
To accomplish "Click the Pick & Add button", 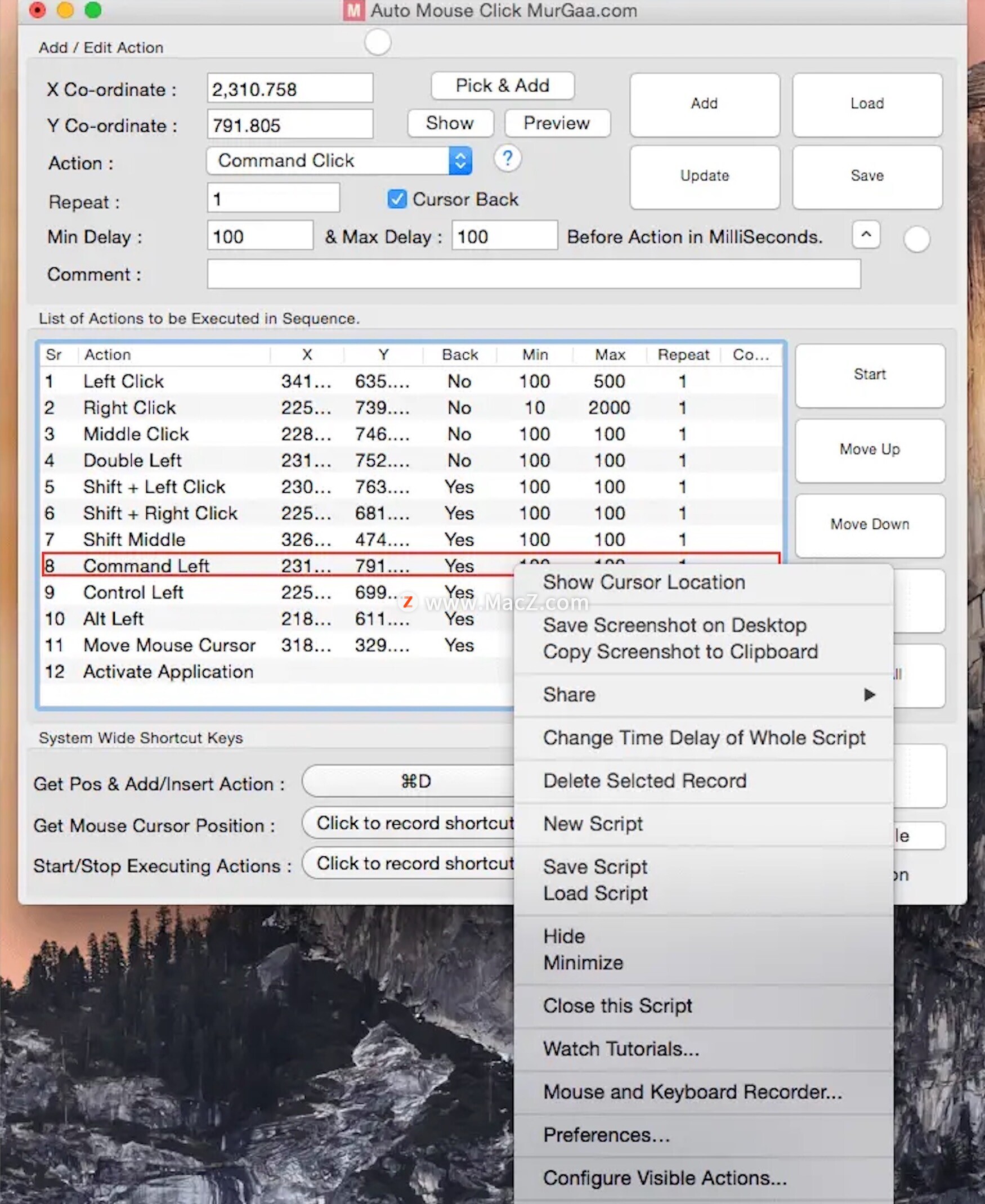I will (502, 86).
